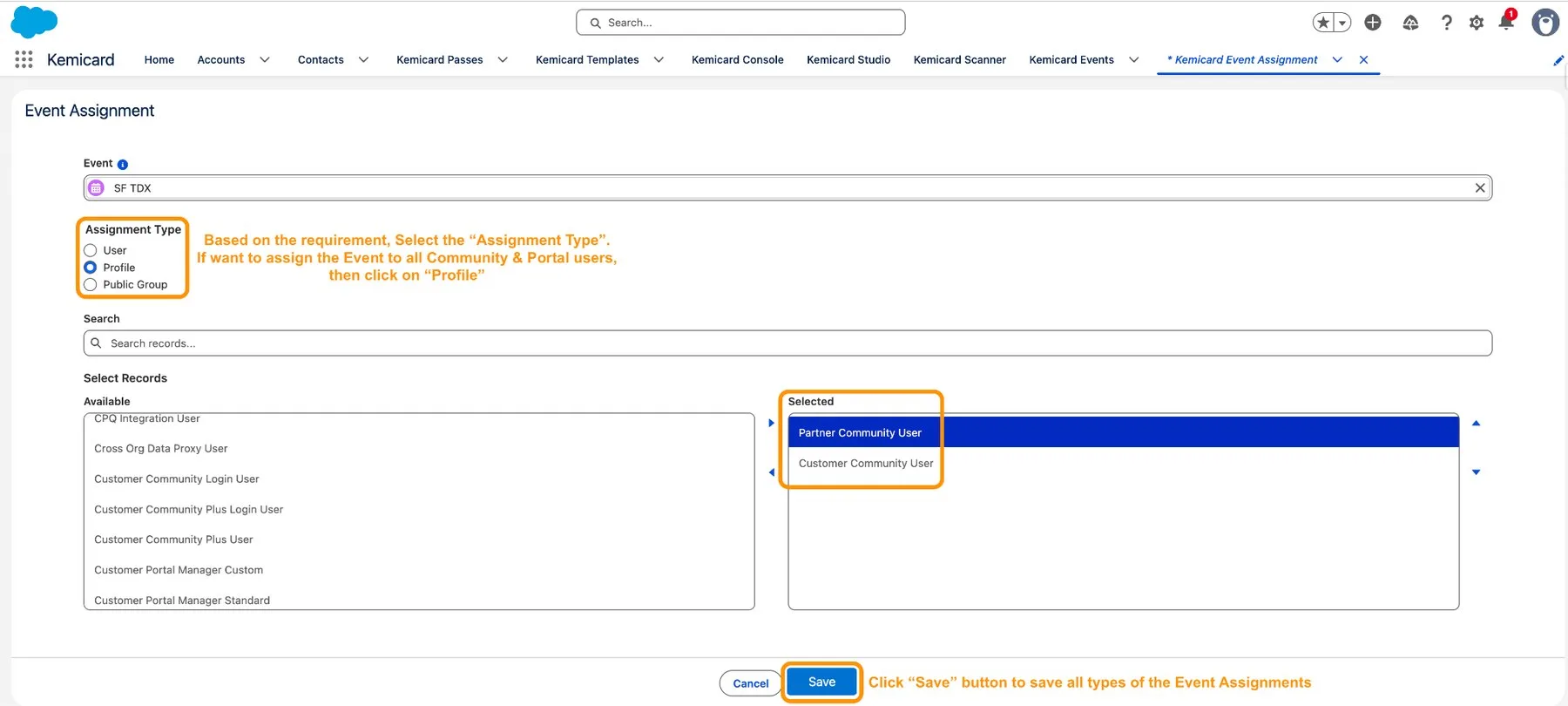This screenshot has width=1568, height=706.
Task: Open the Kemicard Events tab
Action: tap(1071, 59)
